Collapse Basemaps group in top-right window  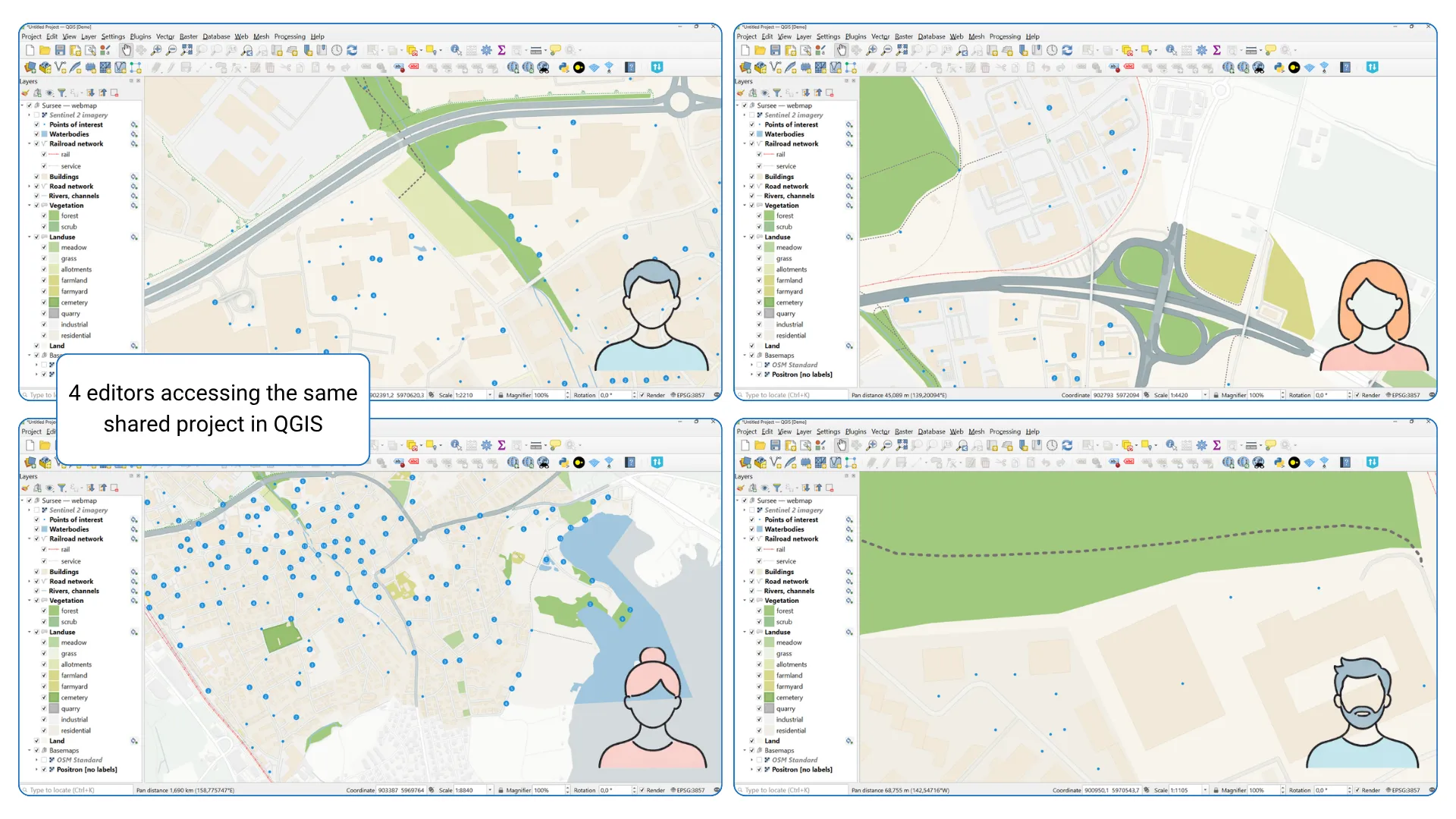[745, 355]
